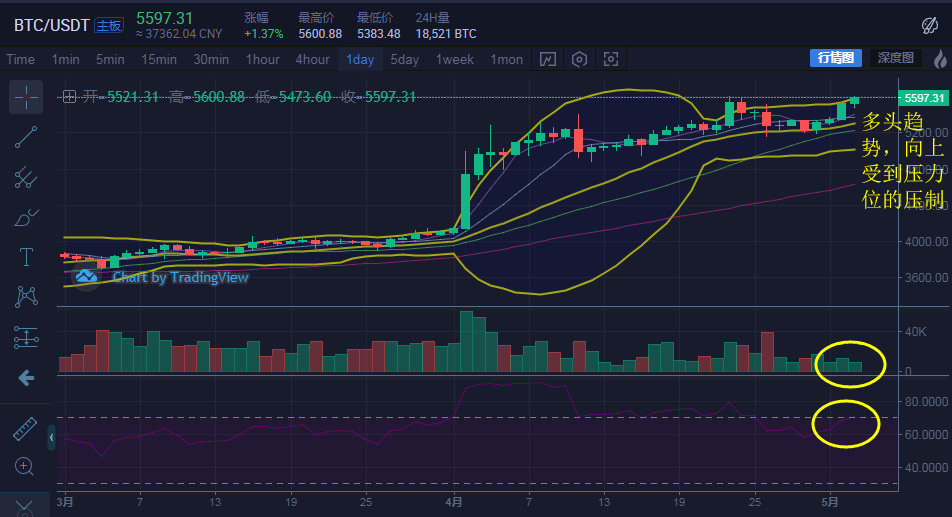Switch to the 1week timeframe
The height and width of the screenshot is (517, 952).
[x=455, y=59]
